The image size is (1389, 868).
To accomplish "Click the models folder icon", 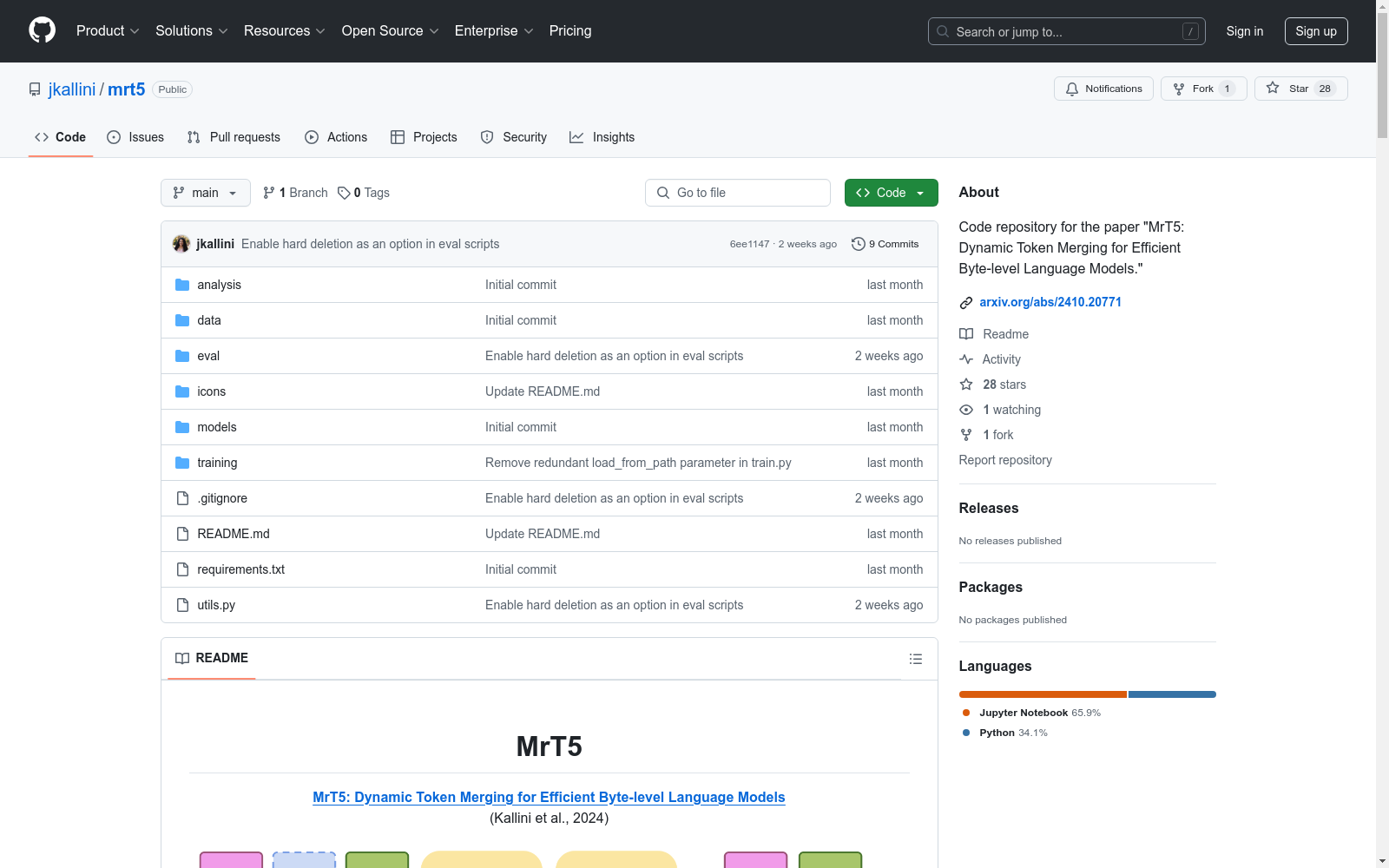I will (x=182, y=427).
